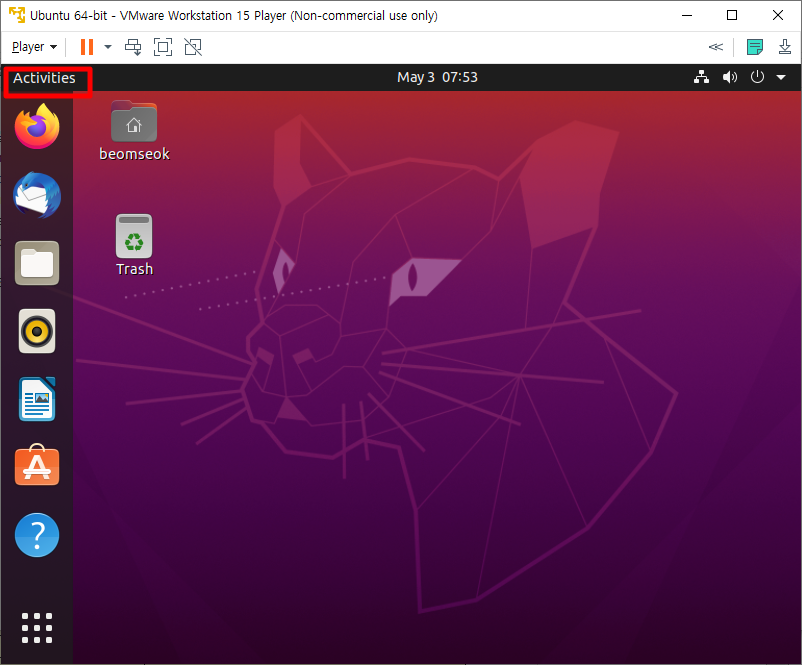Open the Player menu in VMware toolbar
This screenshot has height=665, width=802.
point(34,47)
